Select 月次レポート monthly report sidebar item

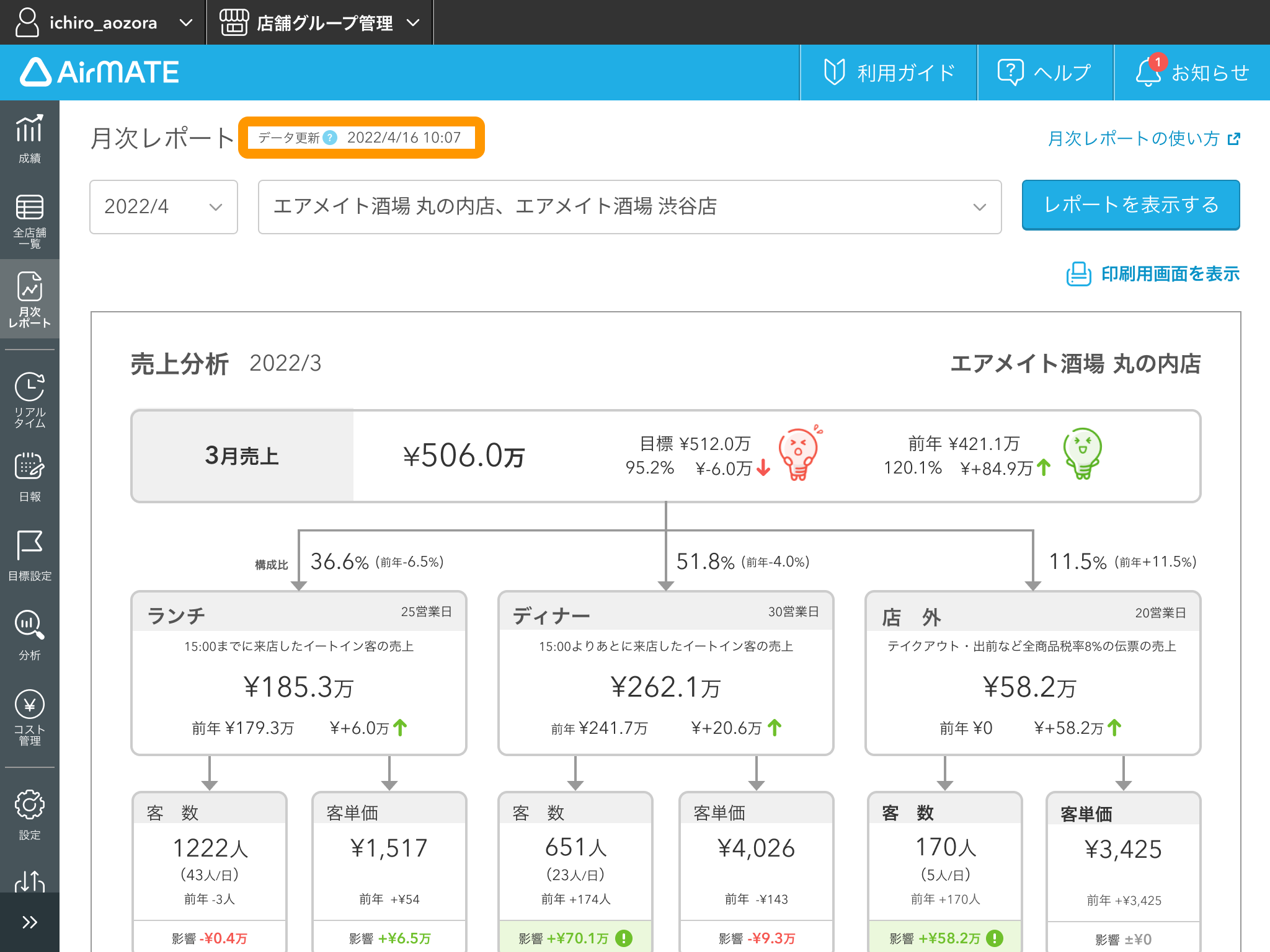click(29, 299)
